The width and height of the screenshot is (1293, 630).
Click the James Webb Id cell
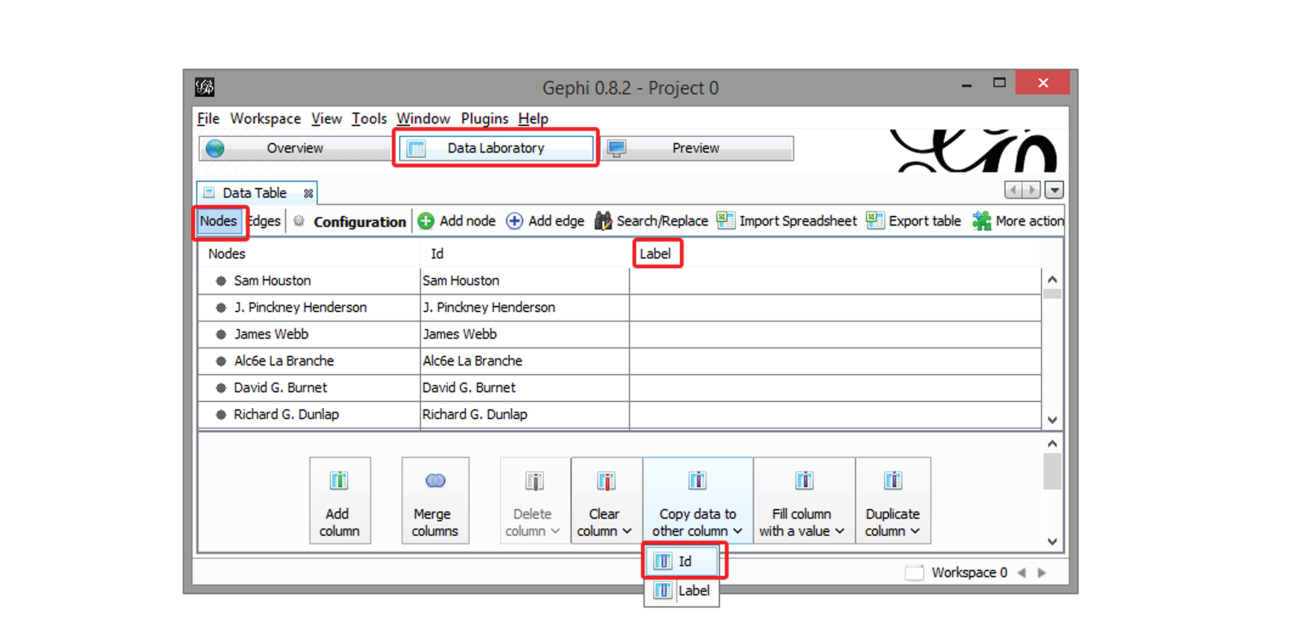[x=525, y=334]
